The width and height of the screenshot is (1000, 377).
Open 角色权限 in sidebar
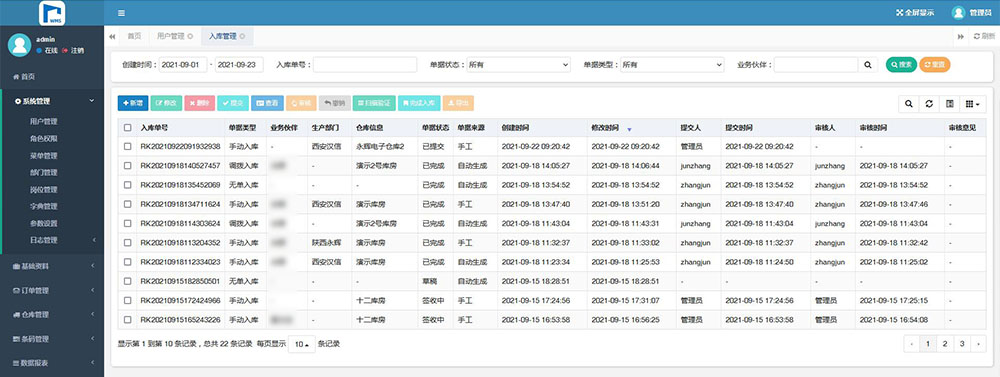[43, 138]
